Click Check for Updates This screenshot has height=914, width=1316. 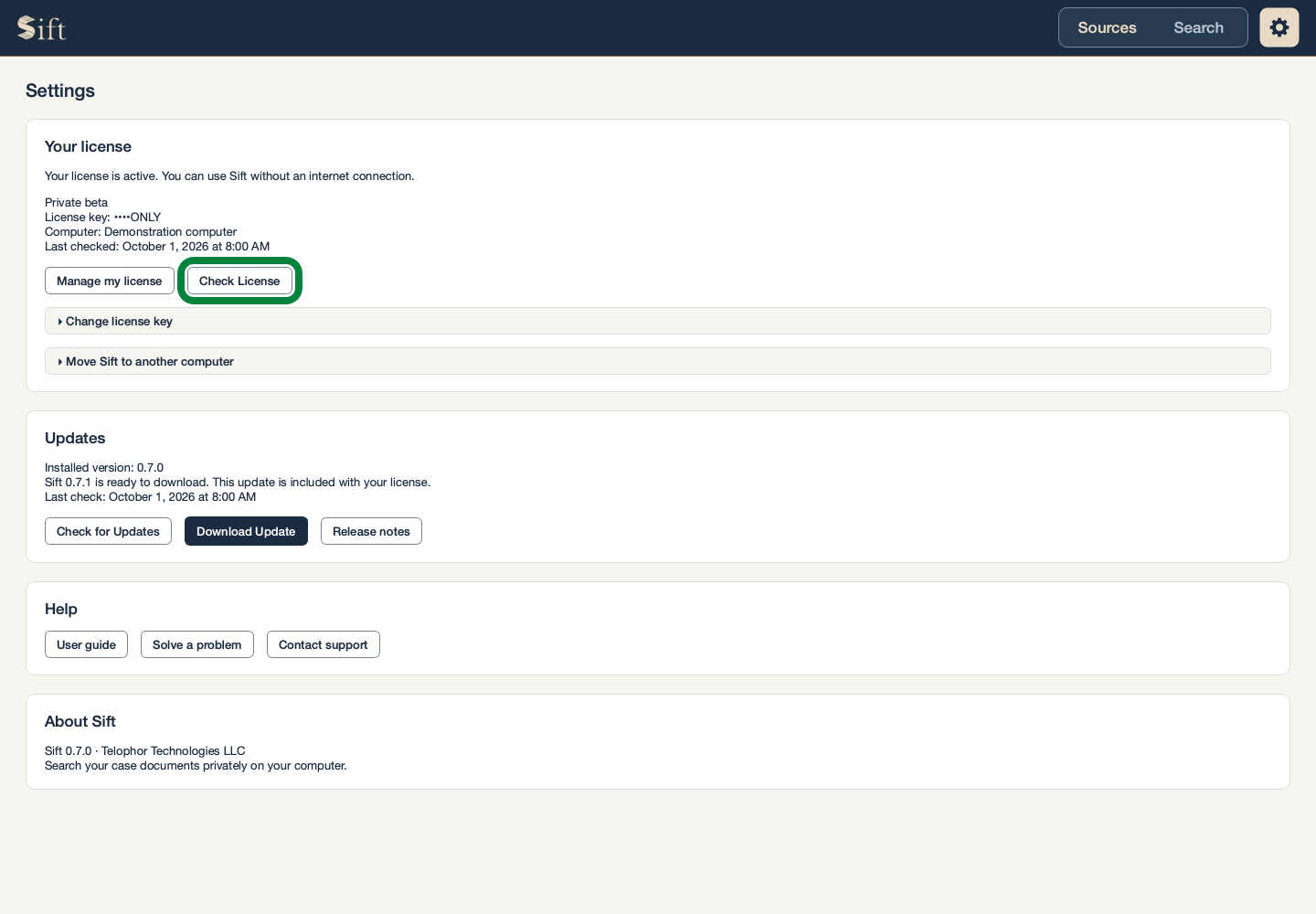coord(108,531)
